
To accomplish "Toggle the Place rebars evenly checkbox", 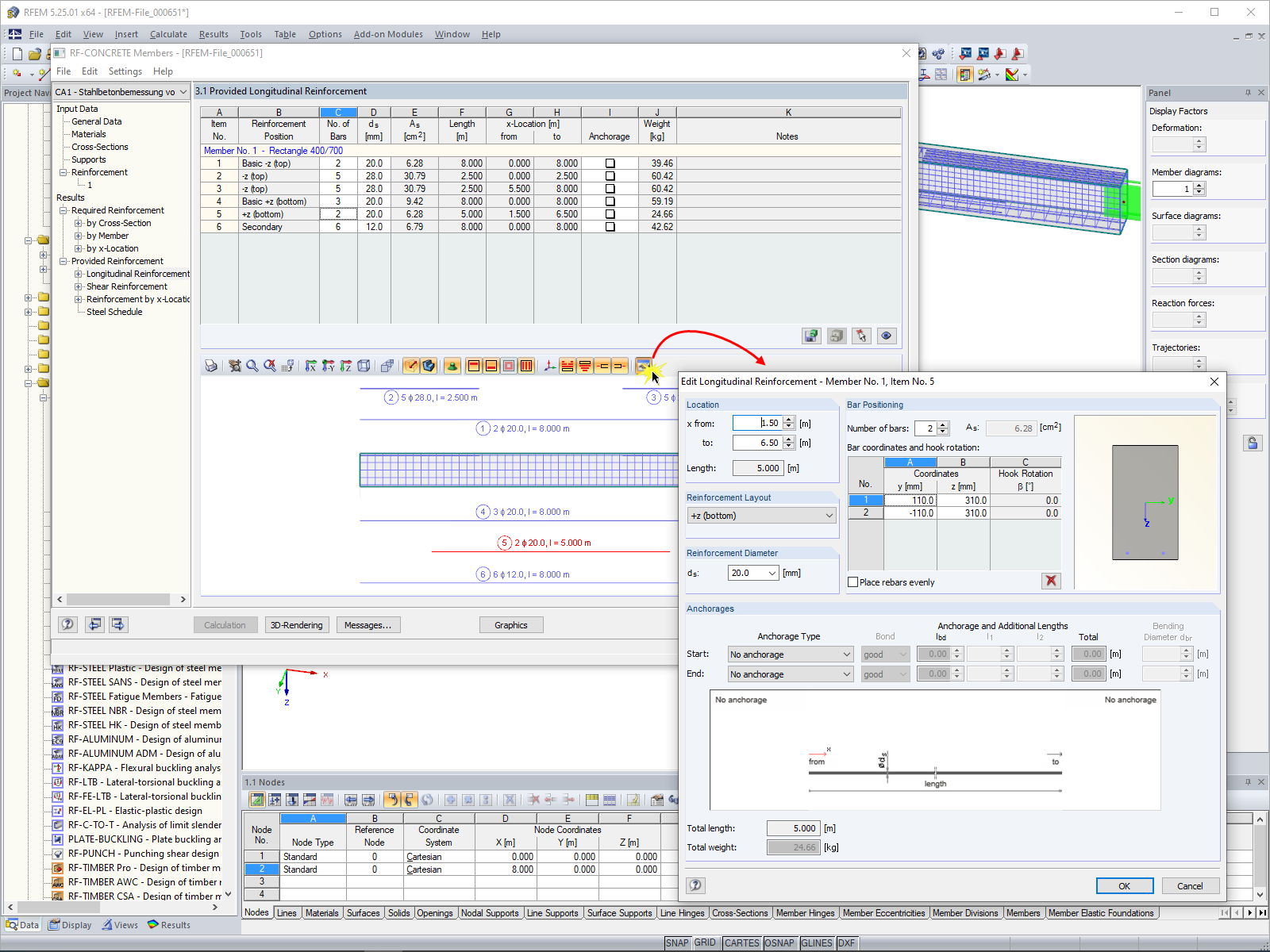I will click(x=853, y=582).
